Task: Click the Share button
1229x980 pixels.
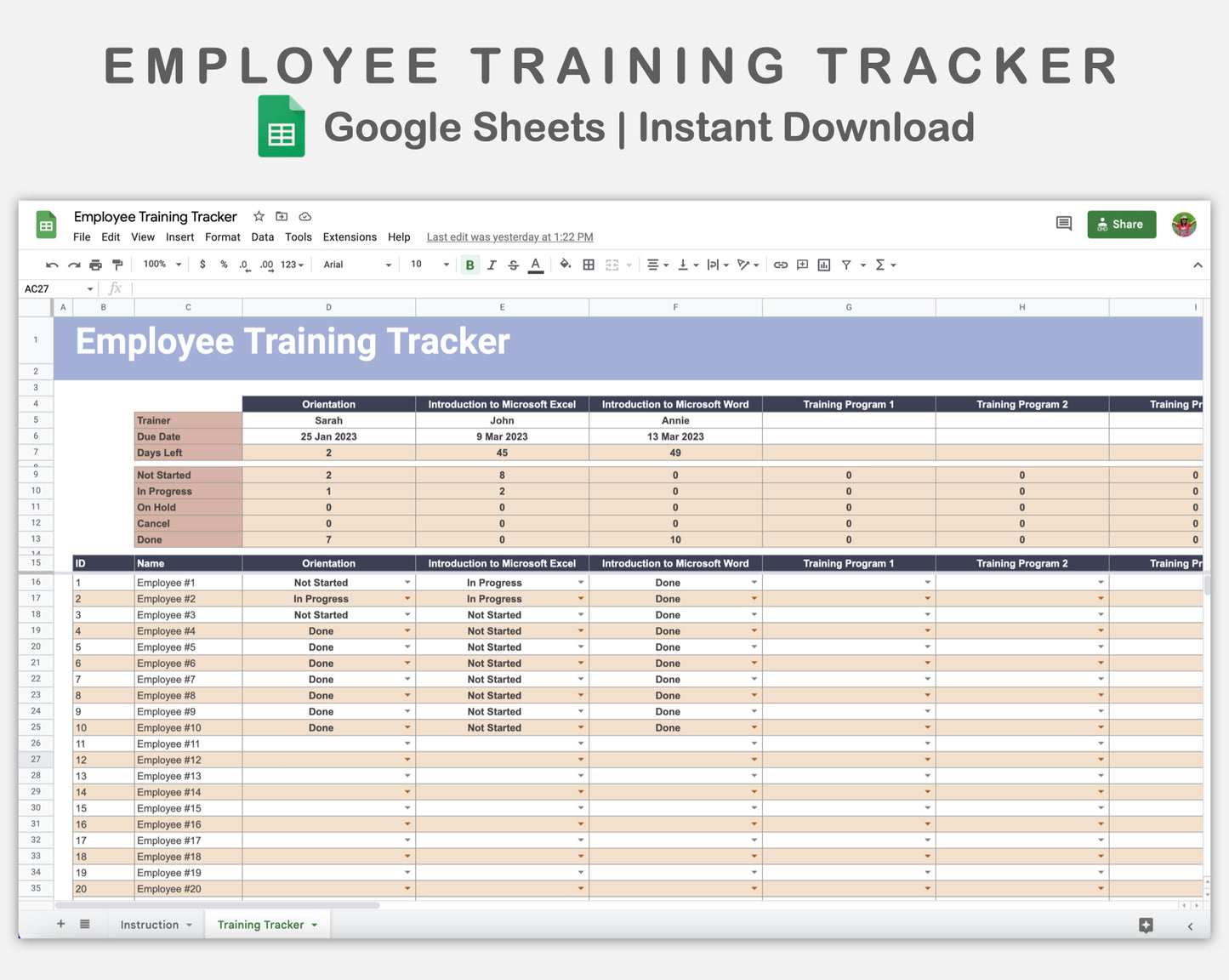Action: (x=1121, y=224)
